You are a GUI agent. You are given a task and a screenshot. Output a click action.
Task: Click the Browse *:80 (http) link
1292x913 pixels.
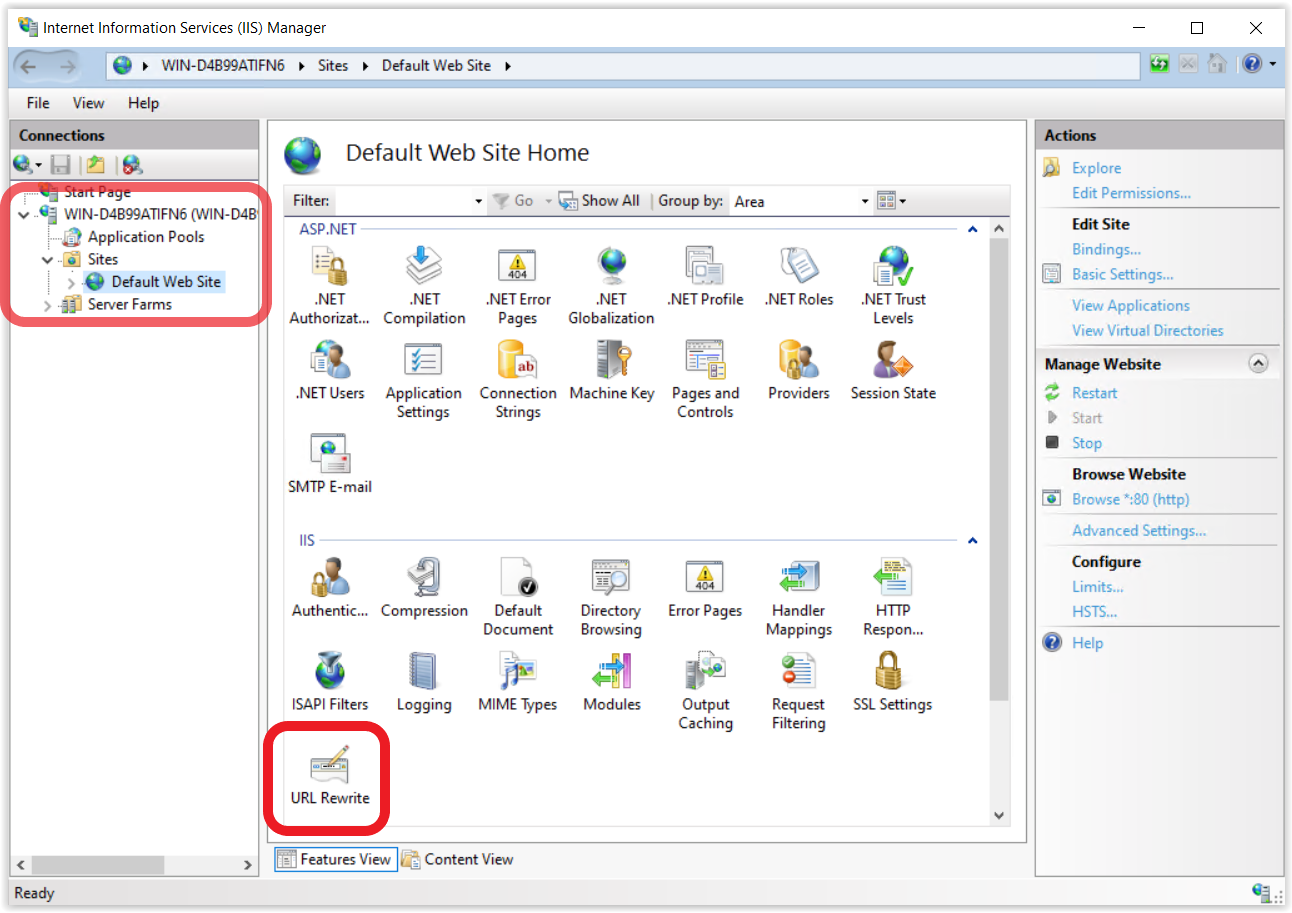1130,499
